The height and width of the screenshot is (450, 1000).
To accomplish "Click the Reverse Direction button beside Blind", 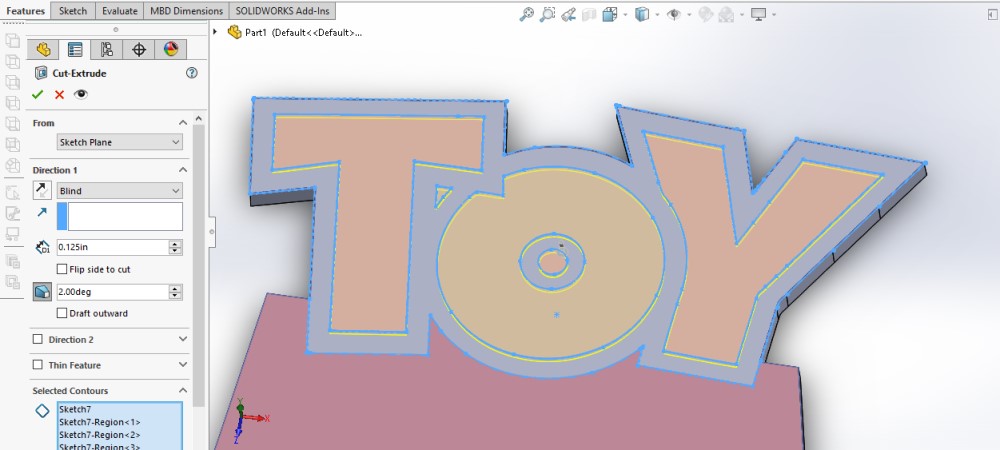I will pos(42,190).
